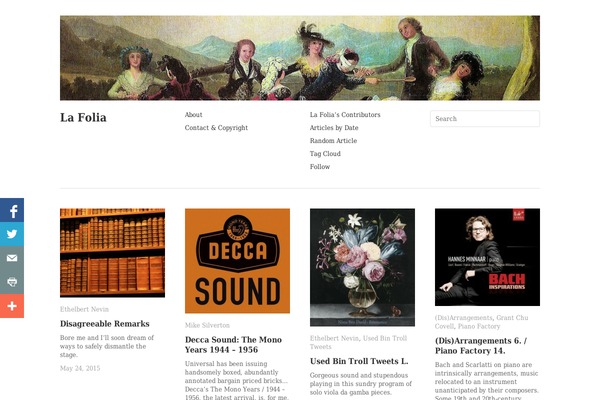This screenshot has height=400, width=600.
Task: Open the Tag Cloud page
Action: click(x=325, y=154)
